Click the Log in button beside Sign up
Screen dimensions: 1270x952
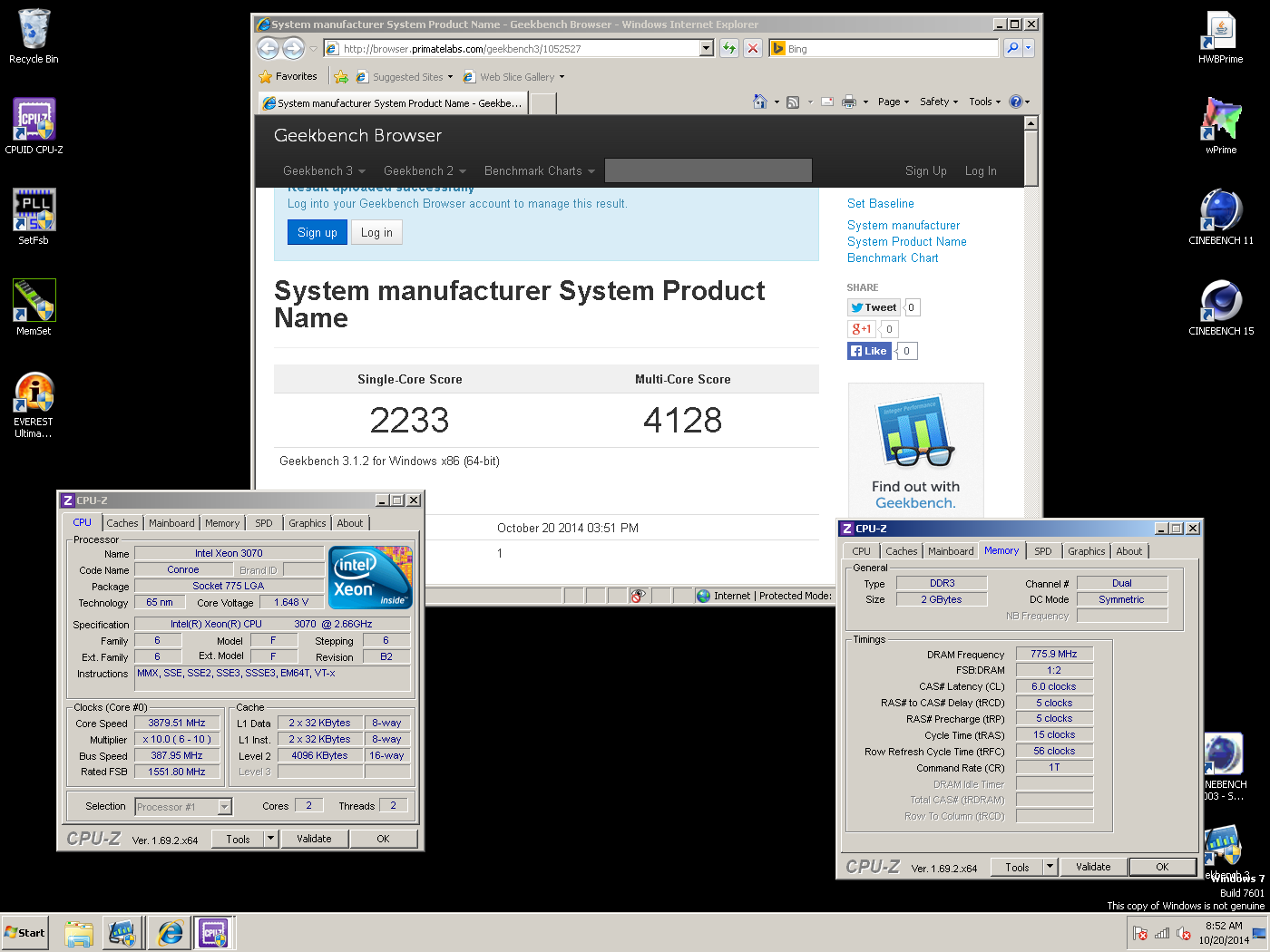(376, 233)
